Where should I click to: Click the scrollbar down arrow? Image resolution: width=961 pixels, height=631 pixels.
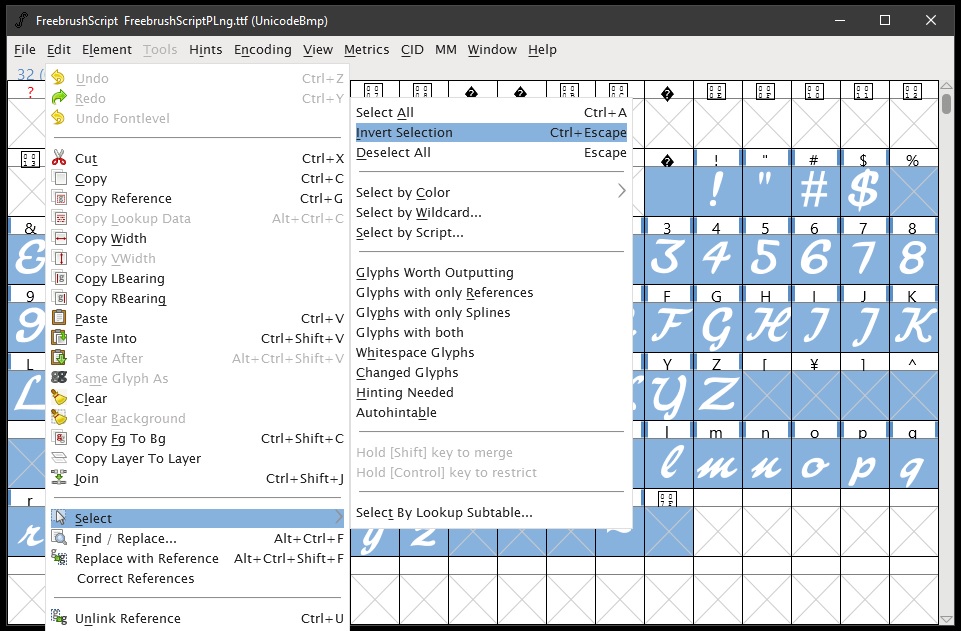(x=946, y=619)
